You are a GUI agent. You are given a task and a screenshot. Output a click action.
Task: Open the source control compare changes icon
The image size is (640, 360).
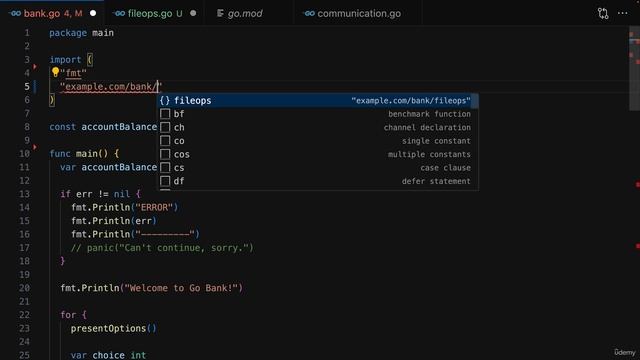click(603, 13)
